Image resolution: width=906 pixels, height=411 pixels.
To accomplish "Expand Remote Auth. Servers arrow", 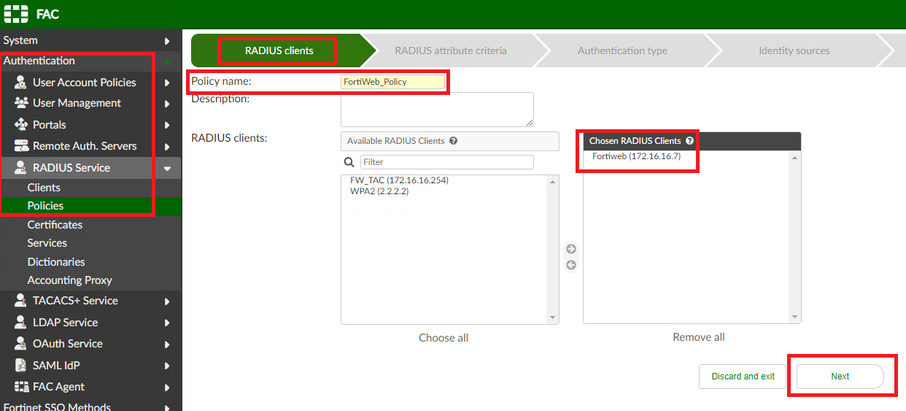I will [167, 147].
